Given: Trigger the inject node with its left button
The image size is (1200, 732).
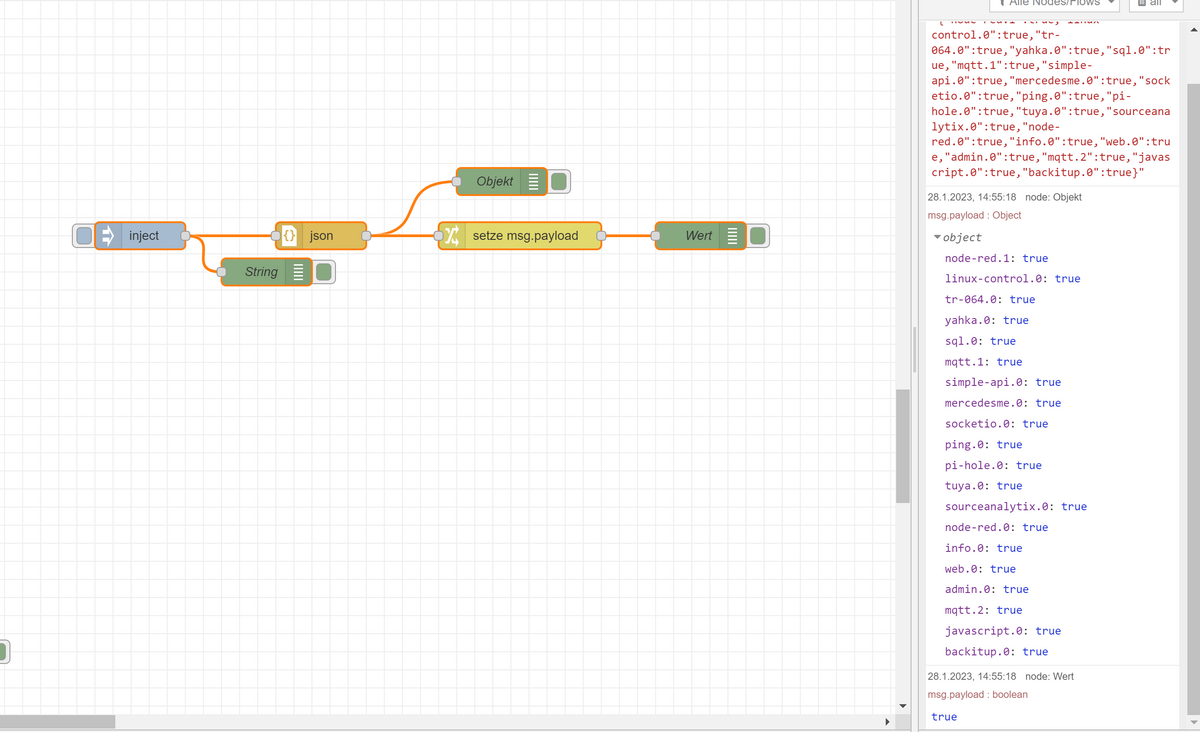Looking at the screenshot, I should pyautogui.click(x=84, y=236).
